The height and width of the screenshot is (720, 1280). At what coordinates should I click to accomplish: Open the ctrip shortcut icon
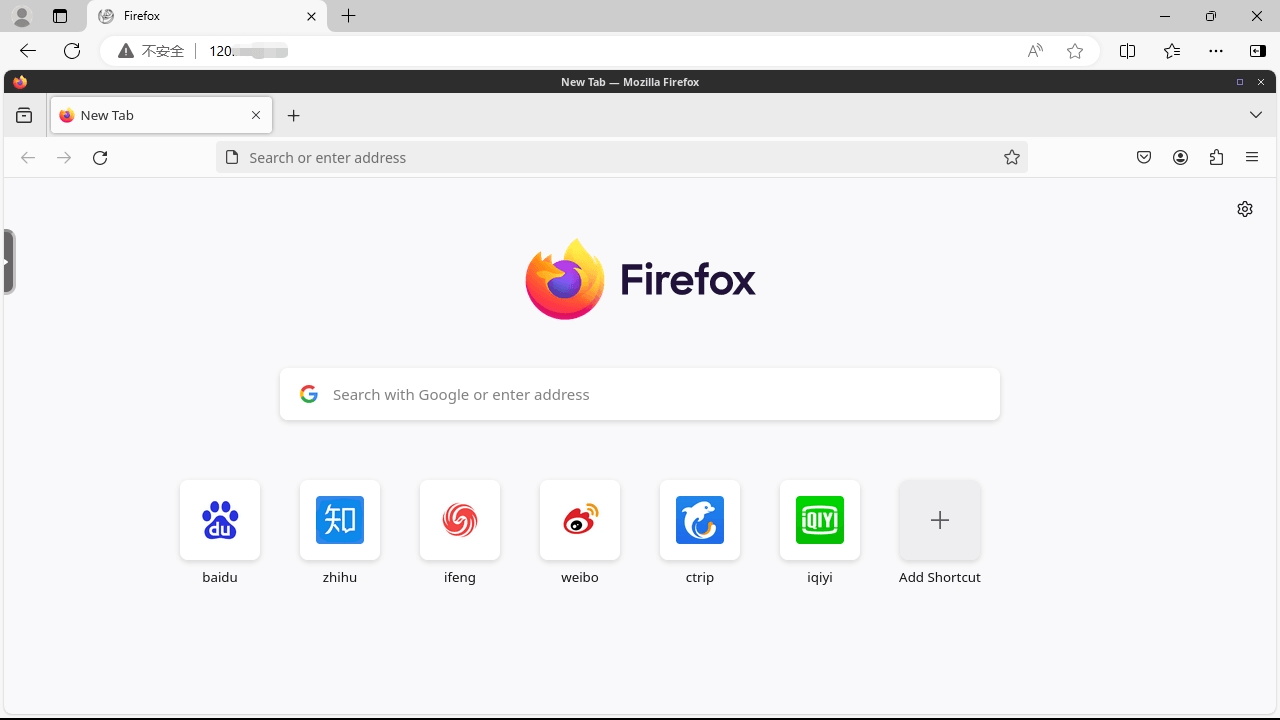click(x=700, y=520)
